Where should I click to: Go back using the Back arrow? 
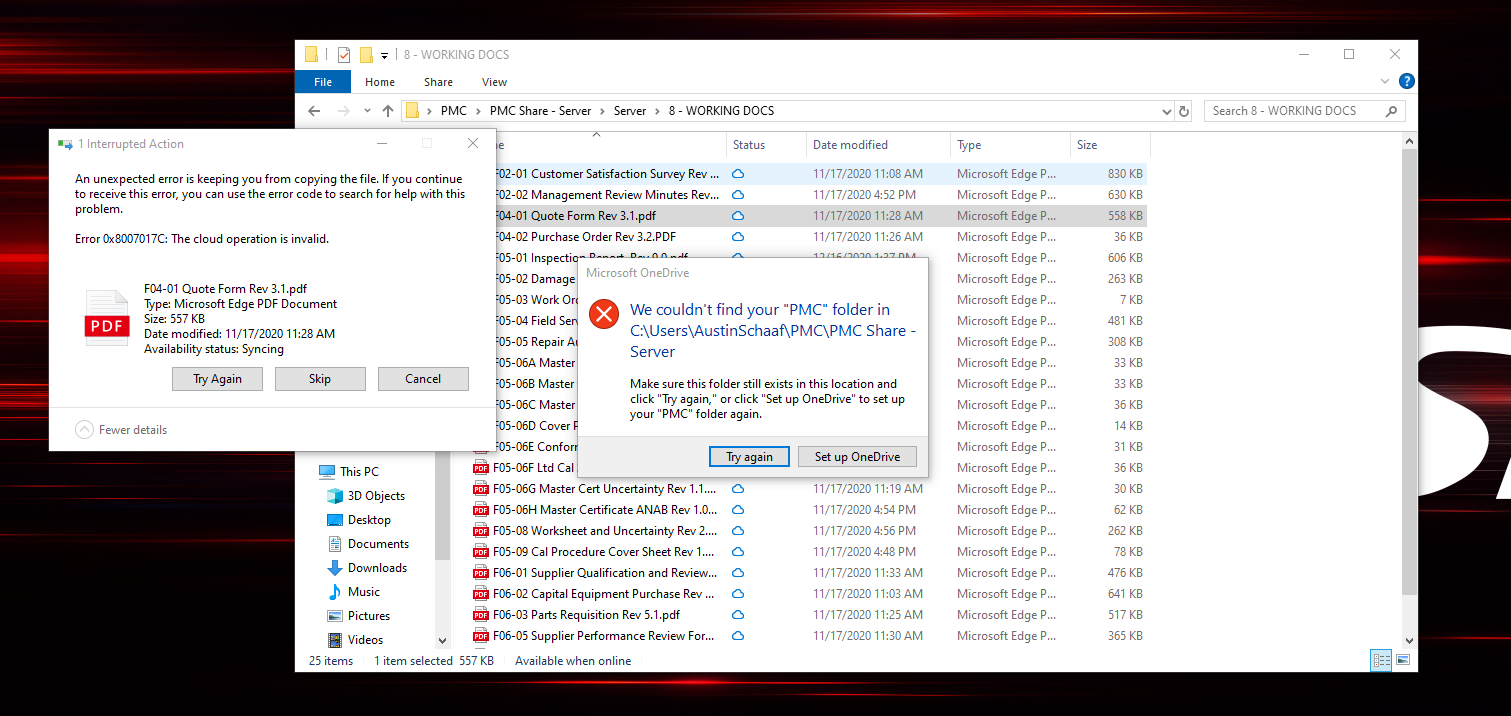coord(314,111)
